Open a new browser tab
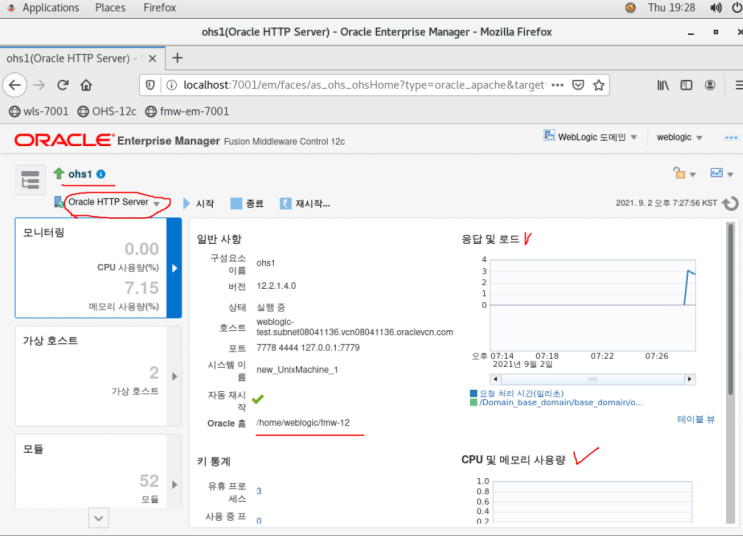Screen dimensions: 743x536 pos(177,58)
